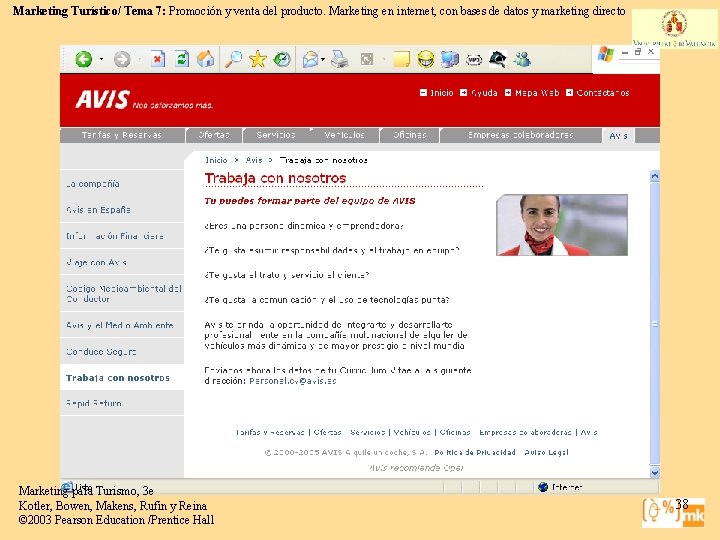Open History with green clock icon
720x540 pixels.
coord(281,59)
